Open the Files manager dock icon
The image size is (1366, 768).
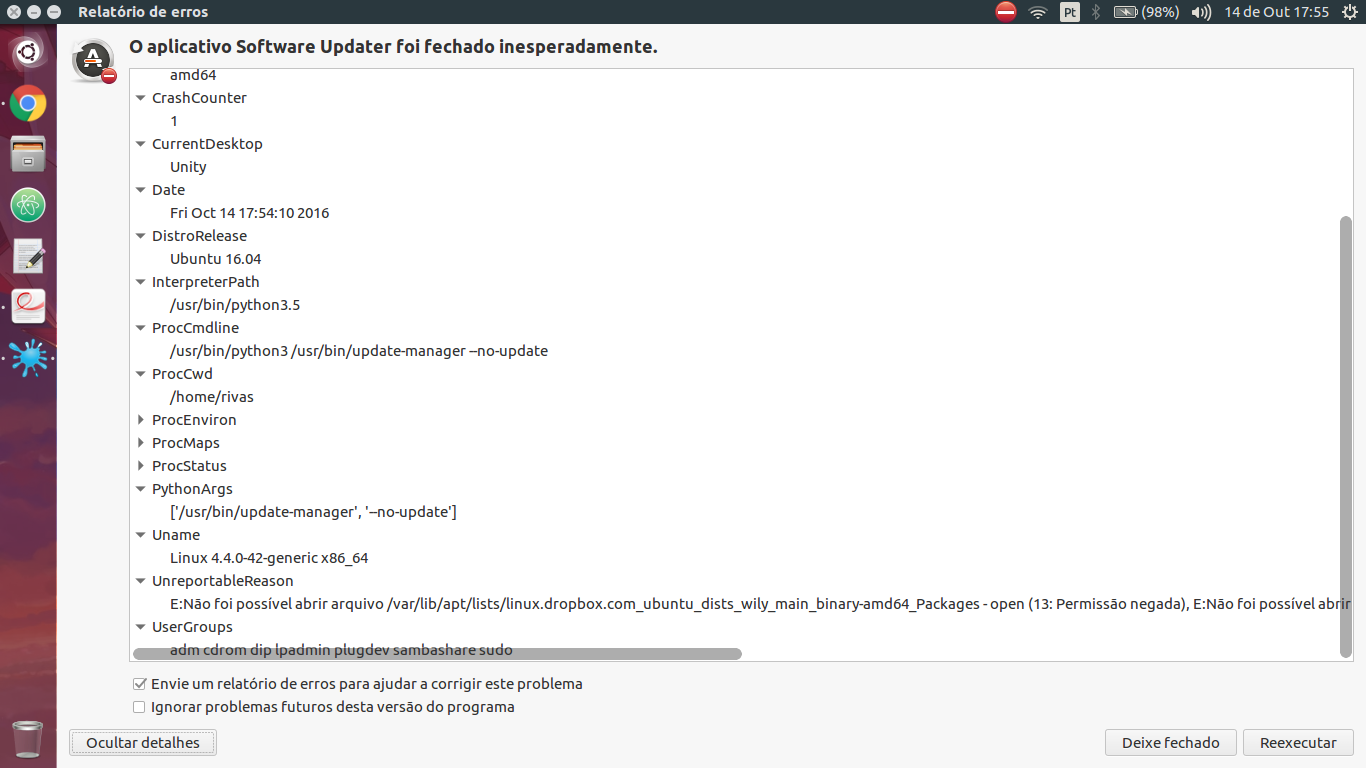(x=28, y=154)
